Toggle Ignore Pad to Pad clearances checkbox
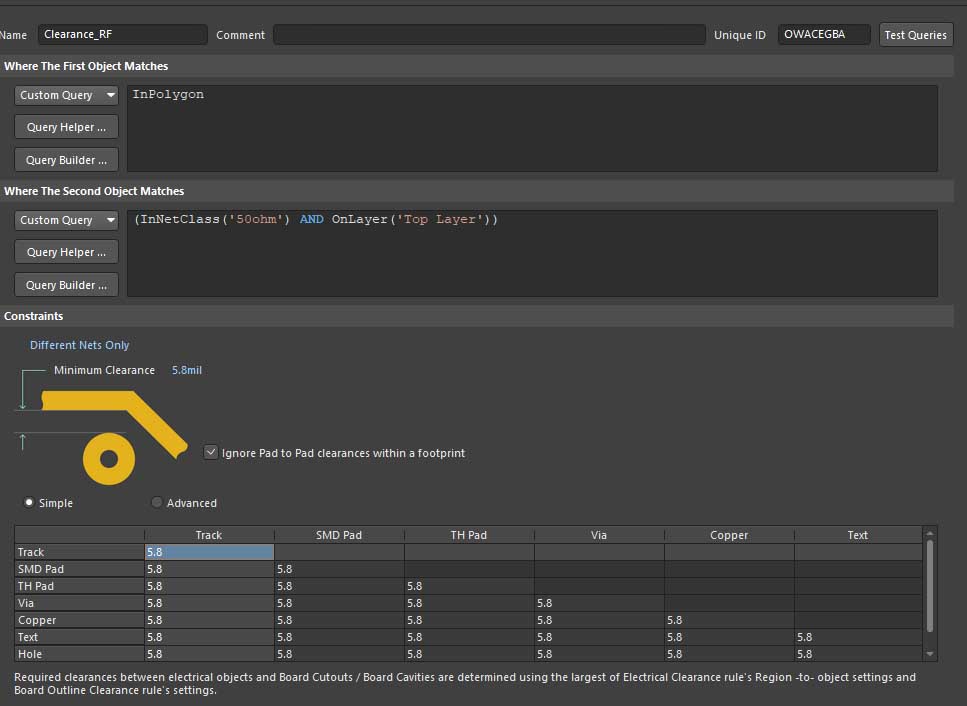This screenshot has width=967, height=706. 210,452
